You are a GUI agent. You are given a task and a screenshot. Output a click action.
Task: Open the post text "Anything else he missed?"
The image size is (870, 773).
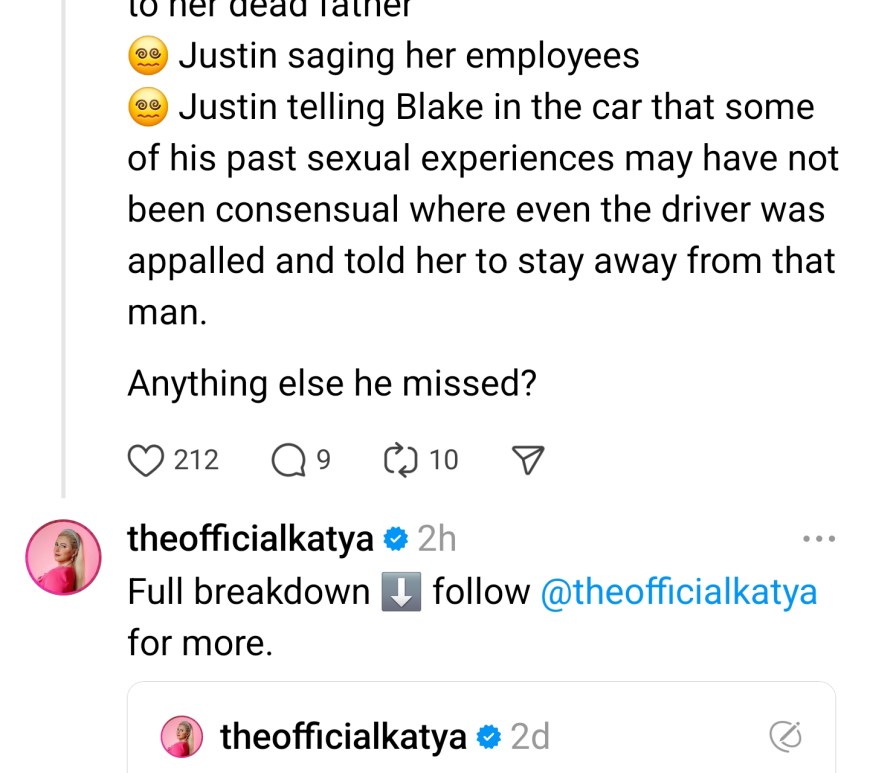click(333, 384)
